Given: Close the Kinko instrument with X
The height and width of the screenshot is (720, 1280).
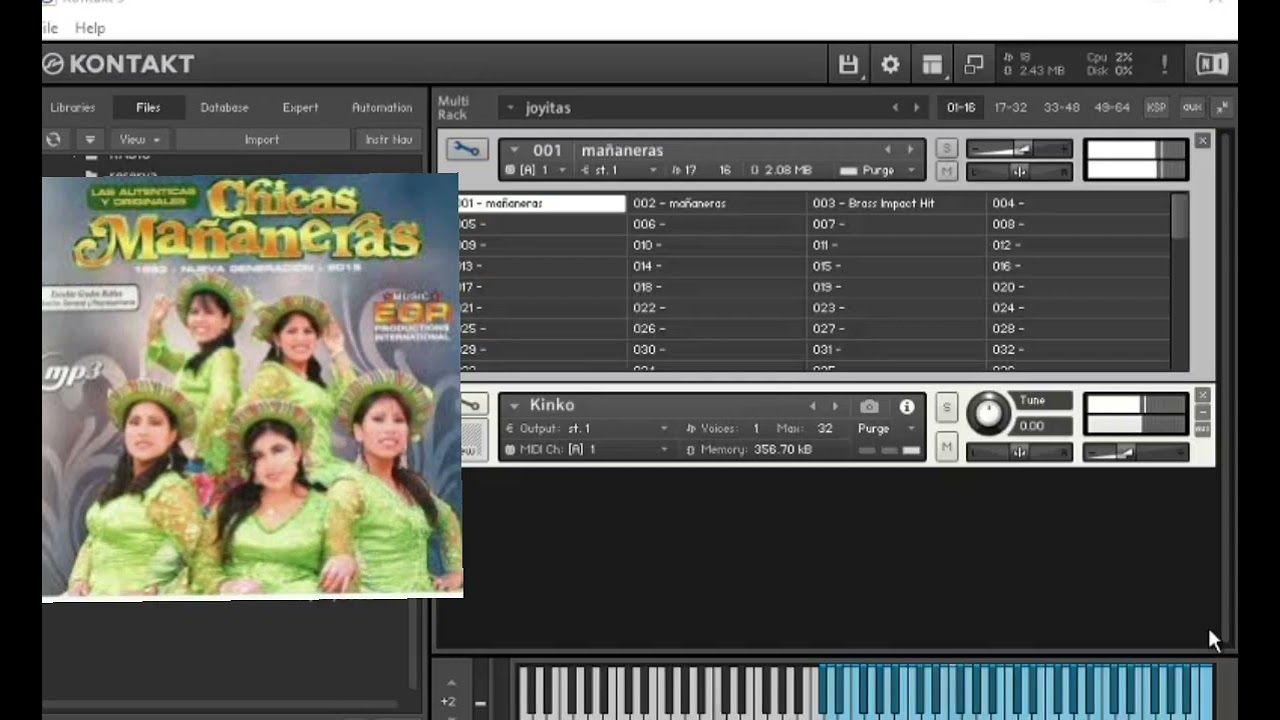Looking at the screenshot, I should [x=1203, y=395].
